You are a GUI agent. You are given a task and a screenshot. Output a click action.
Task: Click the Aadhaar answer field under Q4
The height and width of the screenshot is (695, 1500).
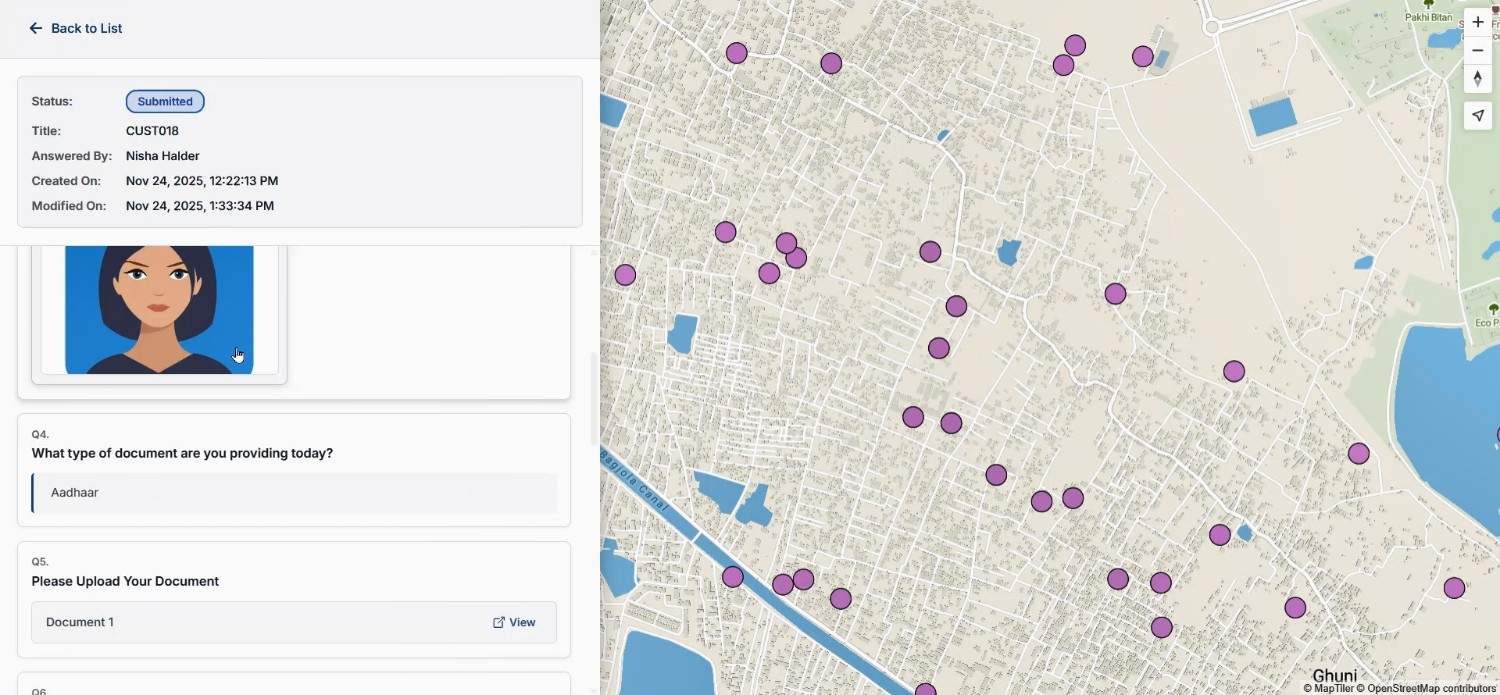point(294,492)
